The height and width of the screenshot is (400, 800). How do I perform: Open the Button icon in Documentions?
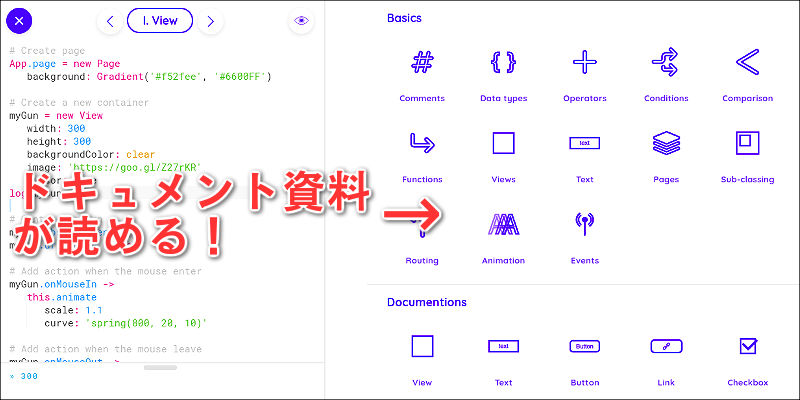coord(585,346)
